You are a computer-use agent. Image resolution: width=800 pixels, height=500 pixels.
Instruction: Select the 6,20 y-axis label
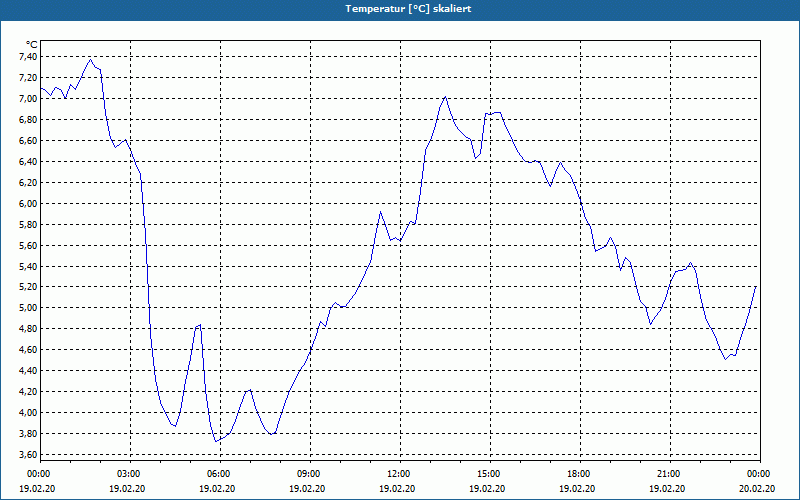click(29, 182)
